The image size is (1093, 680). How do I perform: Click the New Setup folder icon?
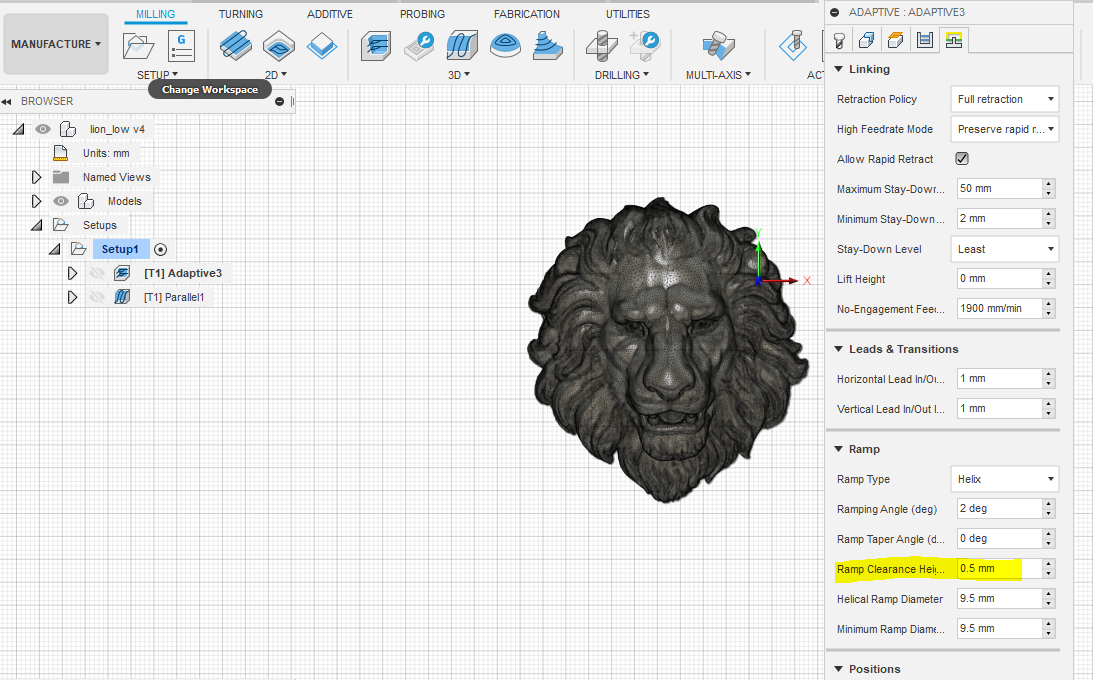coord(138,46)
